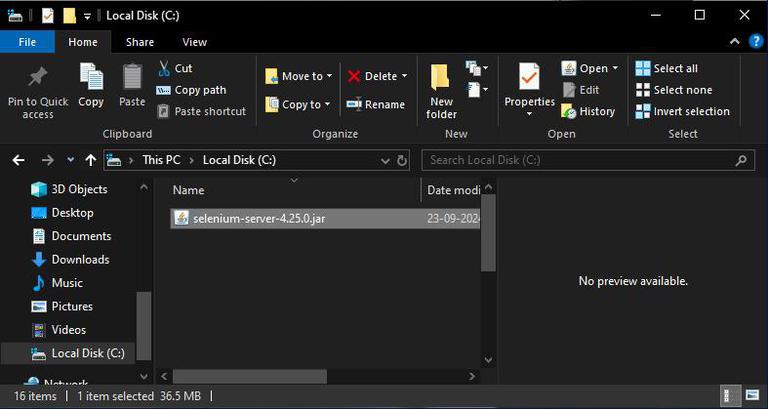This screenshot has width=768, height=409.
Task: Click the file list vertical scrollbar
Action: click(x=488, y=232)
